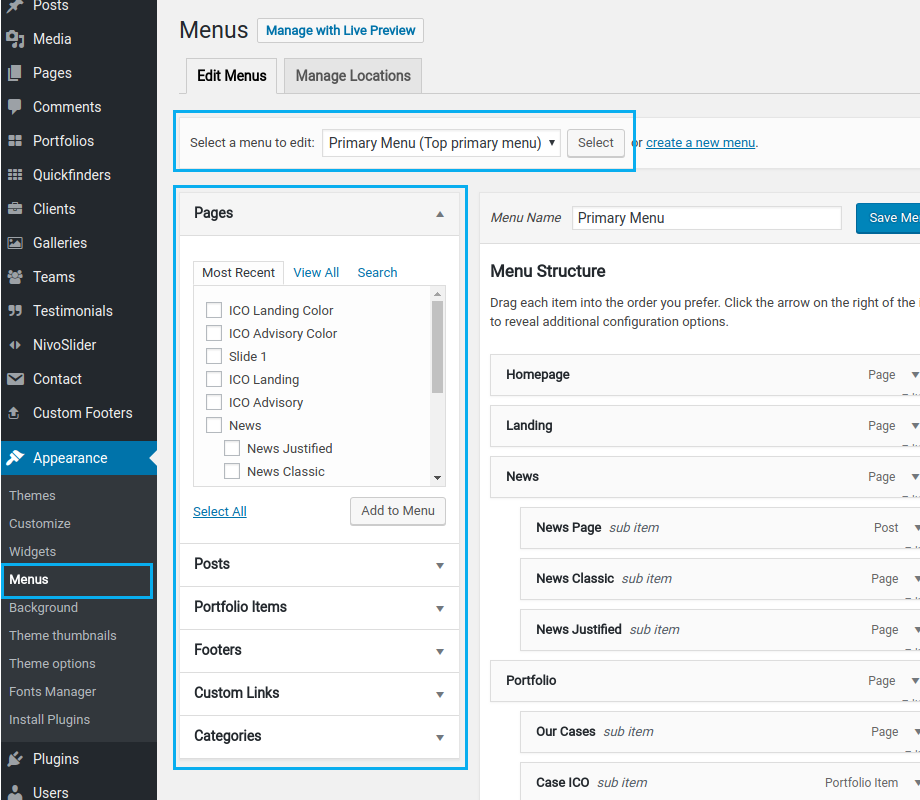Click the Menu Name text field
920x800 pixels.
click(x=706, y=218)
